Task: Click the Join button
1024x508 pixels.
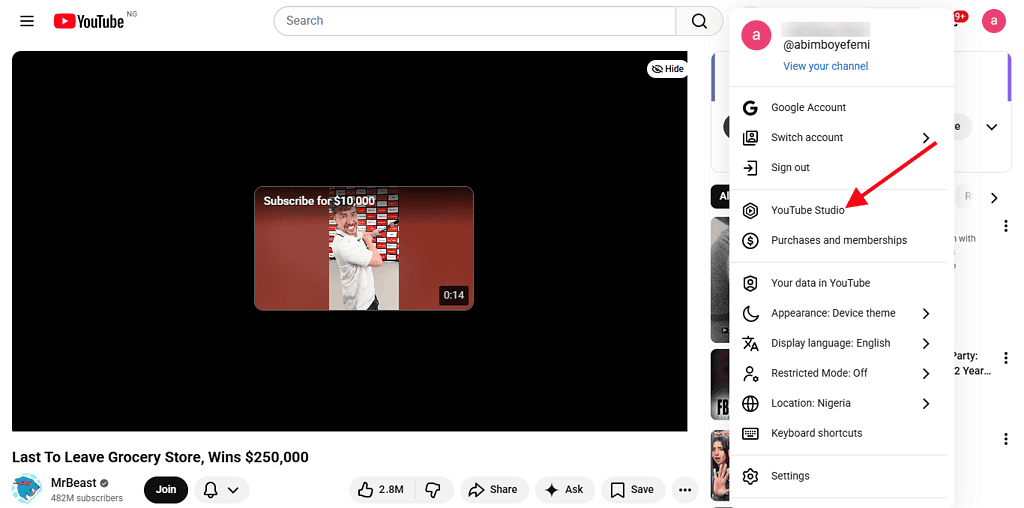Action: (x=166, y=490)
